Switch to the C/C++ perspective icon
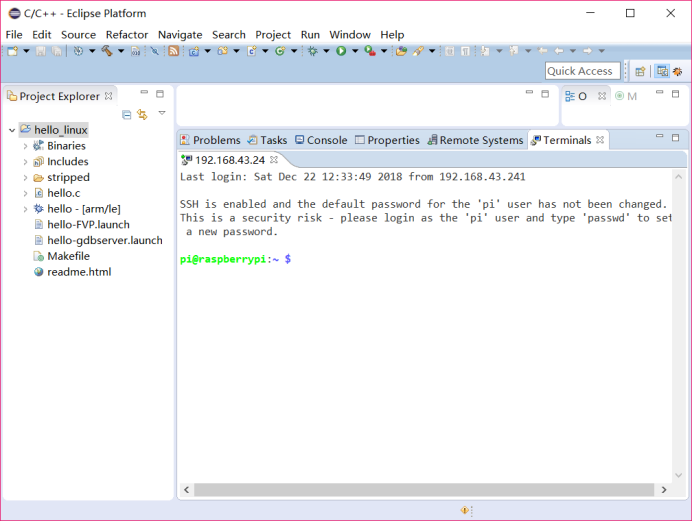 (662, 71)
